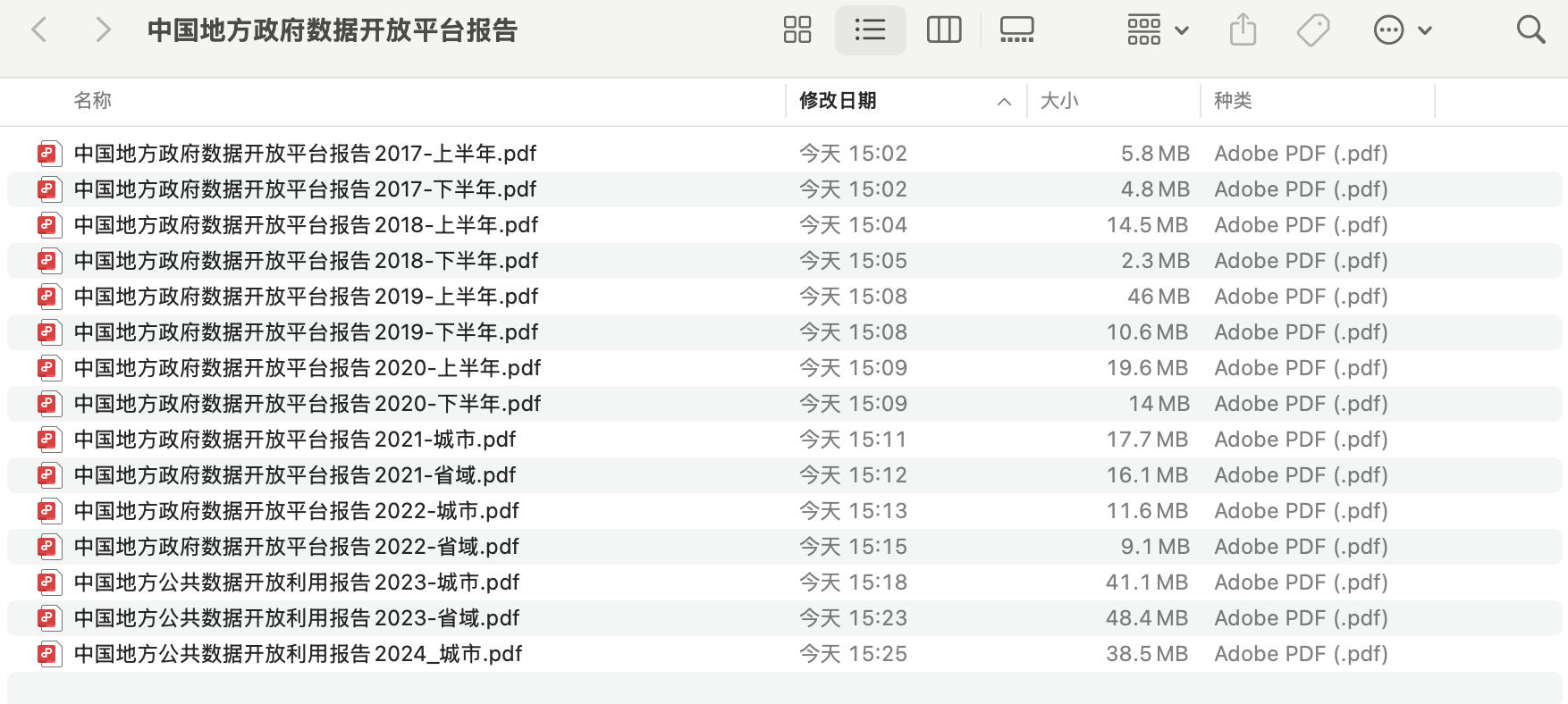1568x704 pixels.
Task: Click the Search magnifier icon
Action: [1530, 30]
